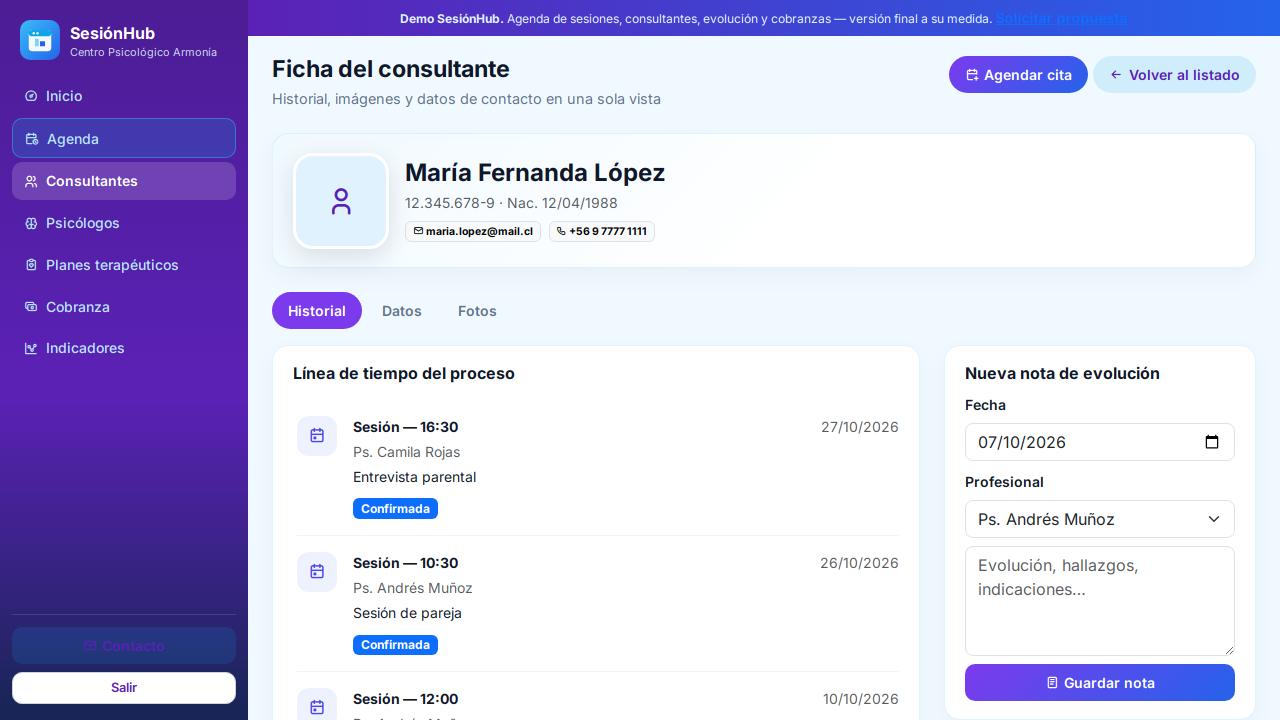The width and height of the screenshot is (1280, 720).
Task: Click Confirmada badge under Entrevista parental
Action: coord(395,509)
